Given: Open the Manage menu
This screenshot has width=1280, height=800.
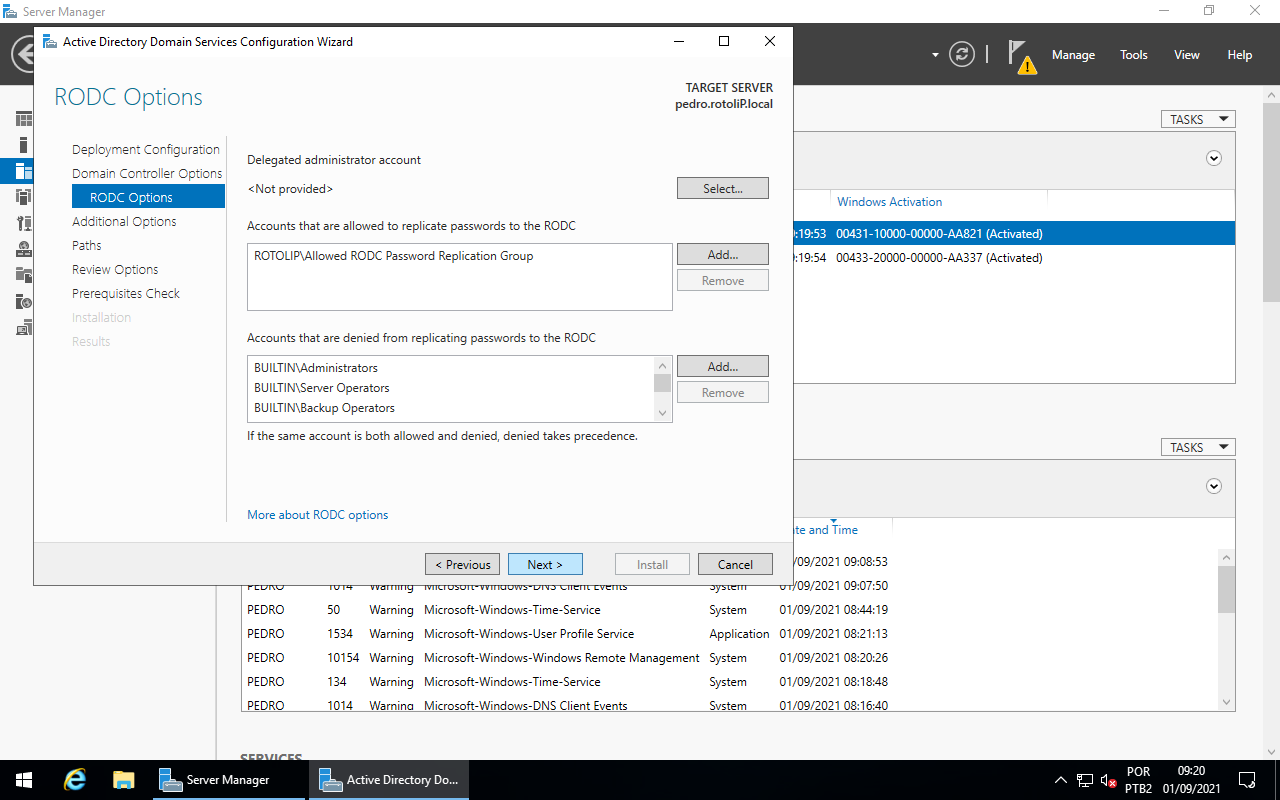Looking at the screenshot, I should coord(1073,55).
